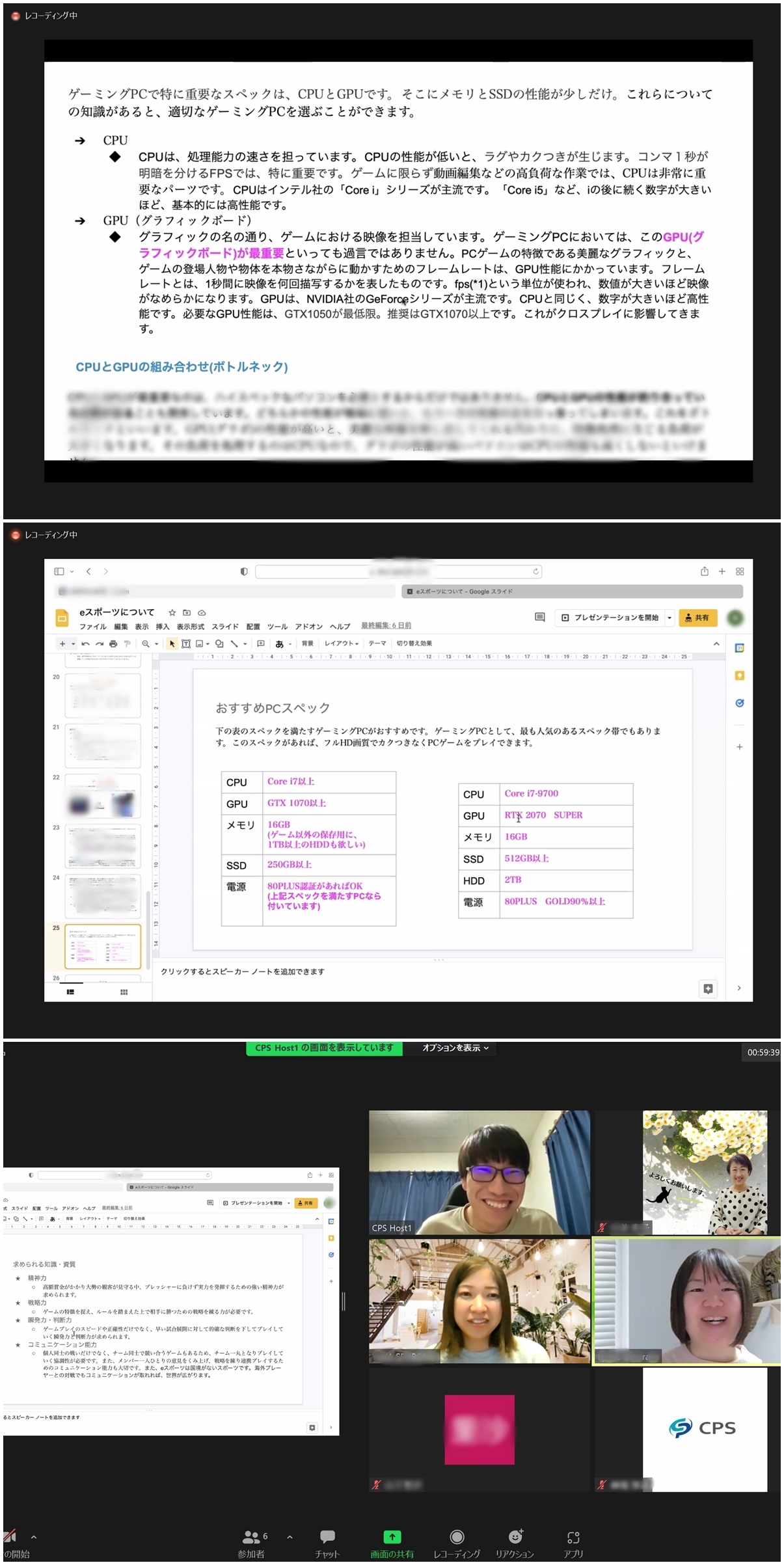Open the ファイル menu
Screen dimensions: 784x1565
click(x=93, y=627)
